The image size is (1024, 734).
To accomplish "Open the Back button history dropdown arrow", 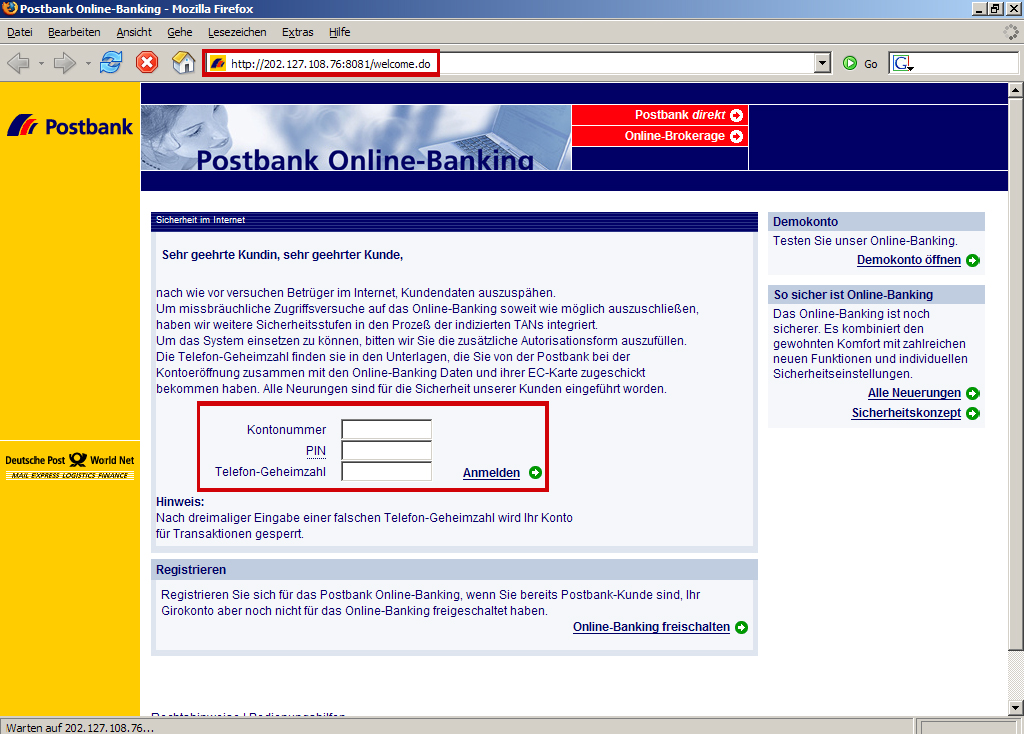I will tap(41, 63).
